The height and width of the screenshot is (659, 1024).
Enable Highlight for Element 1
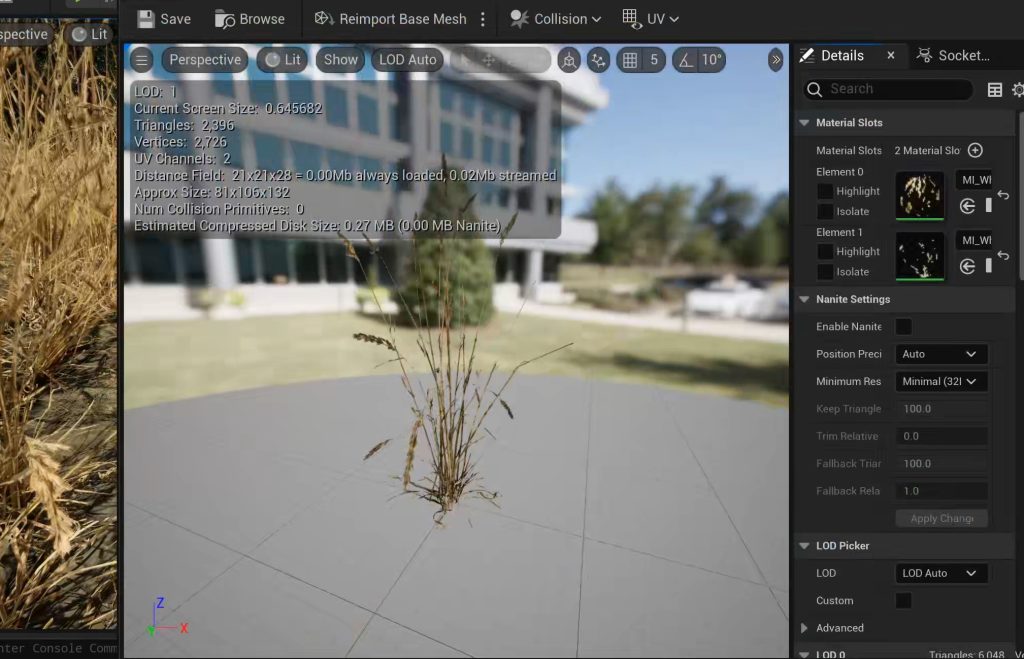(x=825, y=251)
